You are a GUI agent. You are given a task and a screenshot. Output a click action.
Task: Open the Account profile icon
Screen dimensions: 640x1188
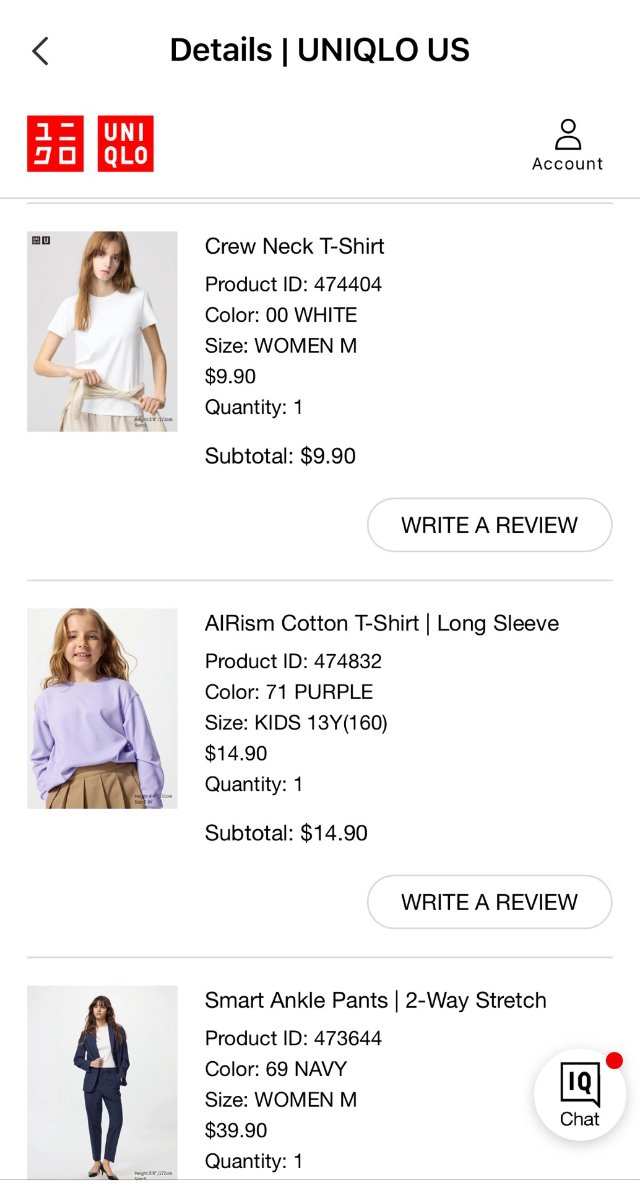click(x=567, y=144)
